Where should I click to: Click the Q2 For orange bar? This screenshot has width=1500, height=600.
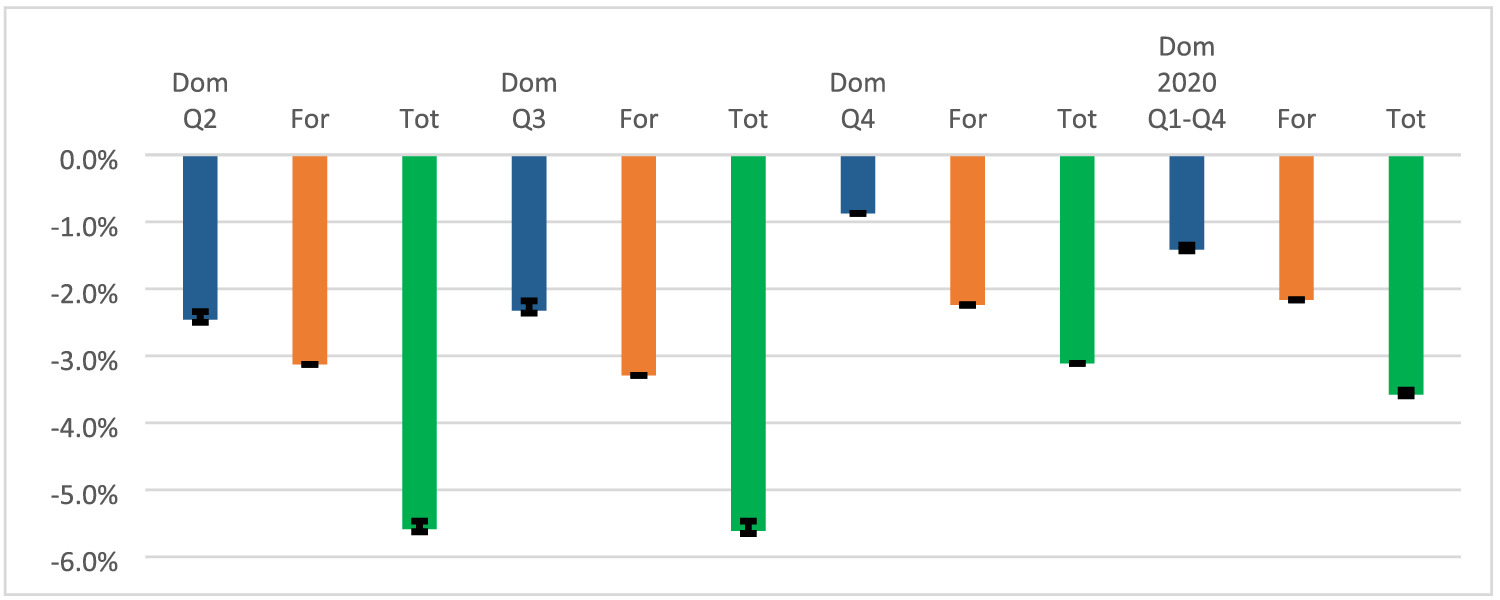point(310,259)
